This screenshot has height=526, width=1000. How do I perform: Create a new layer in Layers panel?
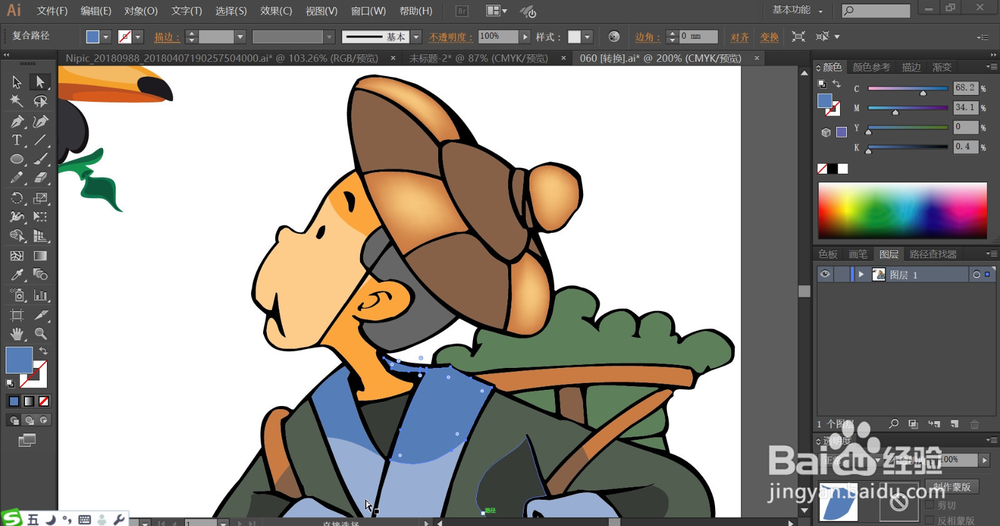pyautogui.click(x=954, y=424)
